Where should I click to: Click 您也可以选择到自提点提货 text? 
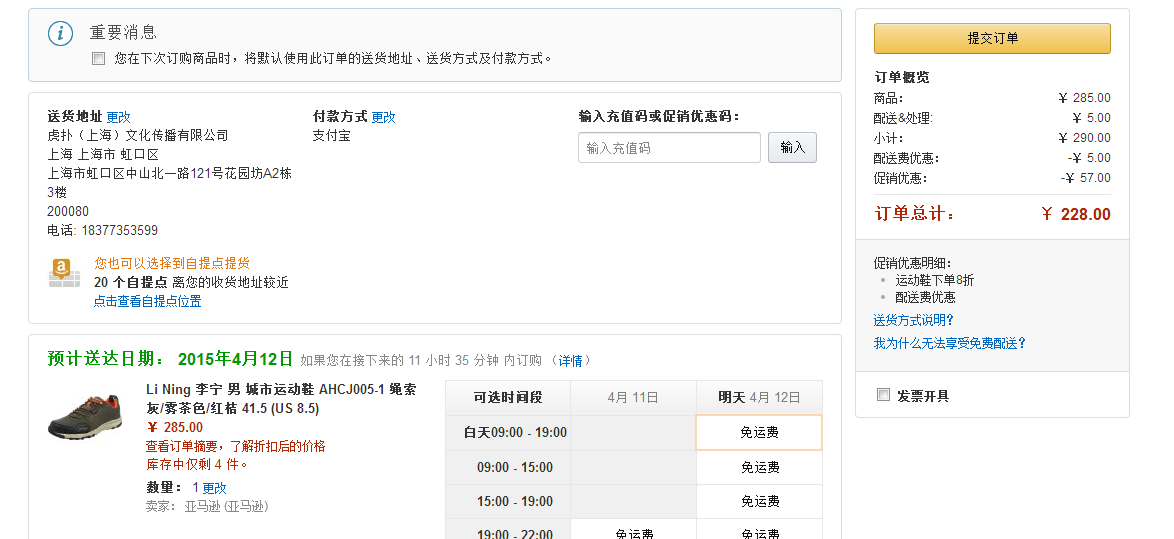point(172,263)
